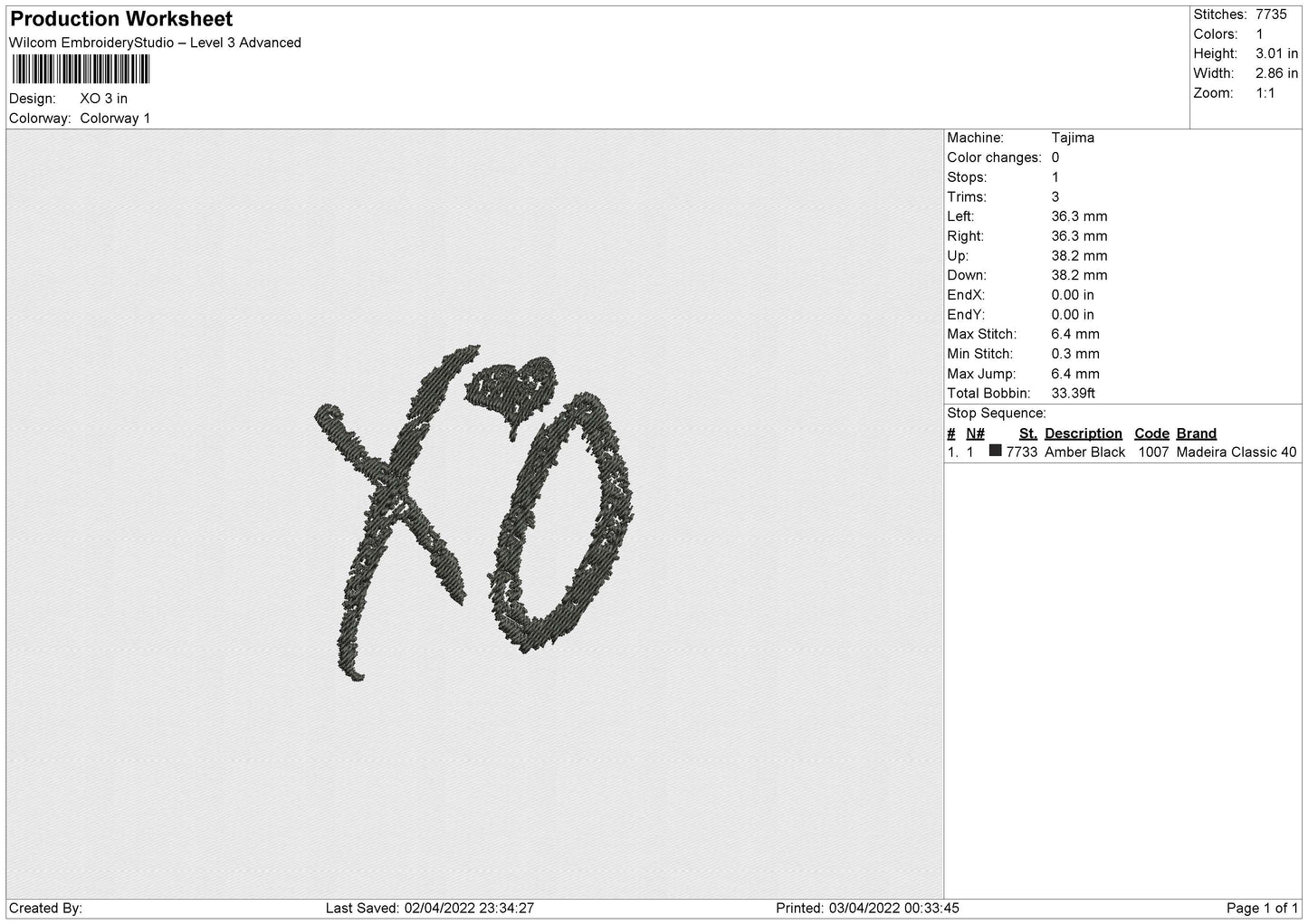Click the Machine value Tajima

tap(1073, 138)
